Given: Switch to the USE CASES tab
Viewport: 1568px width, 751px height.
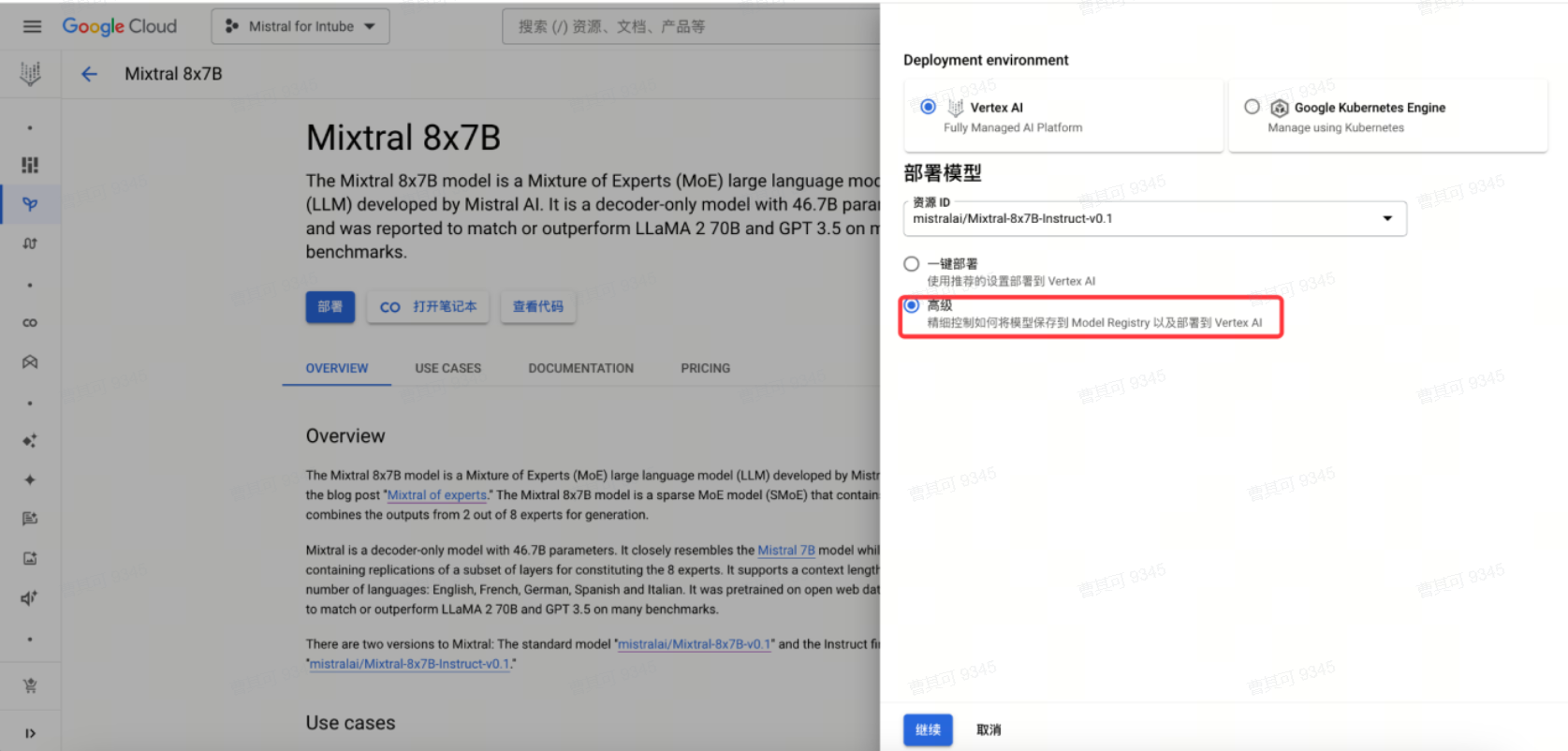Looking at the screenshot, I should coord(447,368).
